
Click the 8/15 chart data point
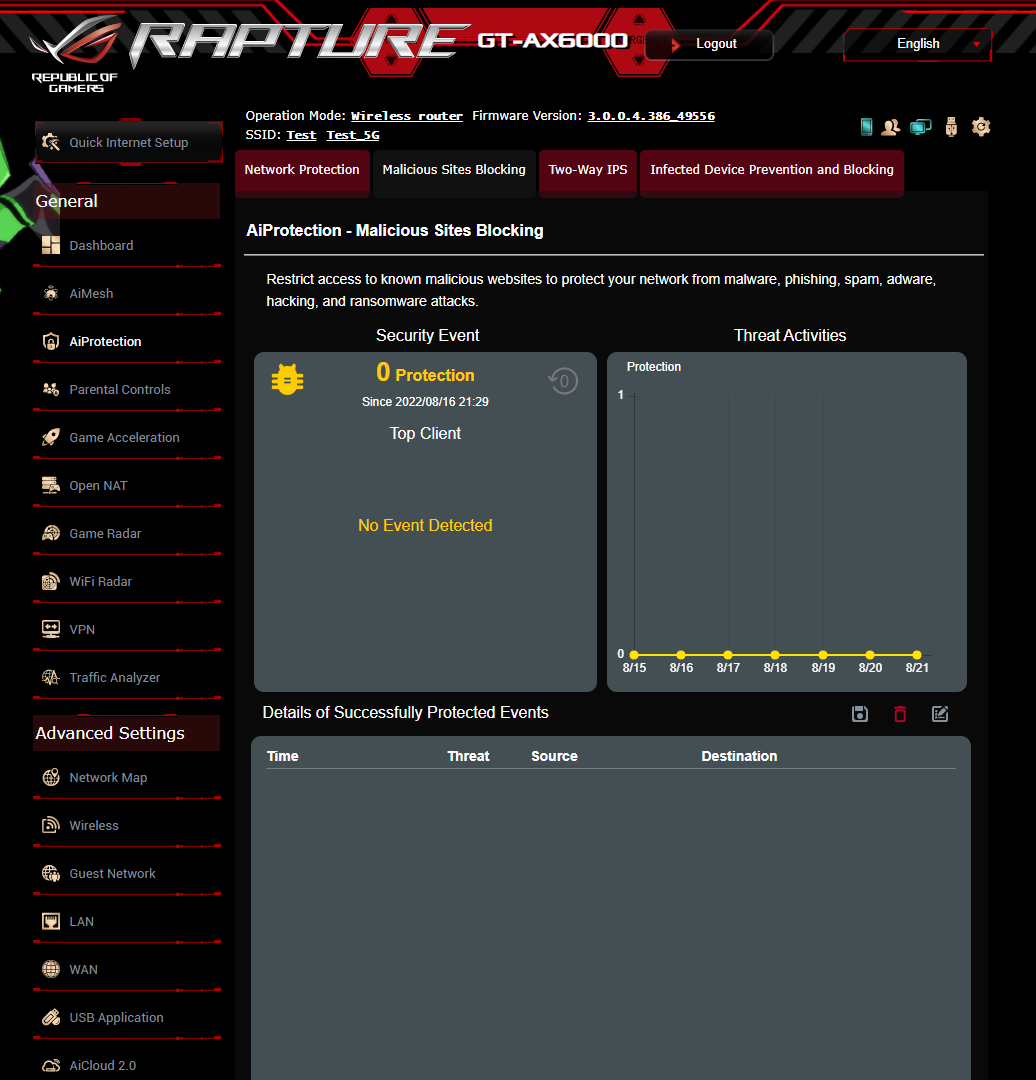point(634,655)
